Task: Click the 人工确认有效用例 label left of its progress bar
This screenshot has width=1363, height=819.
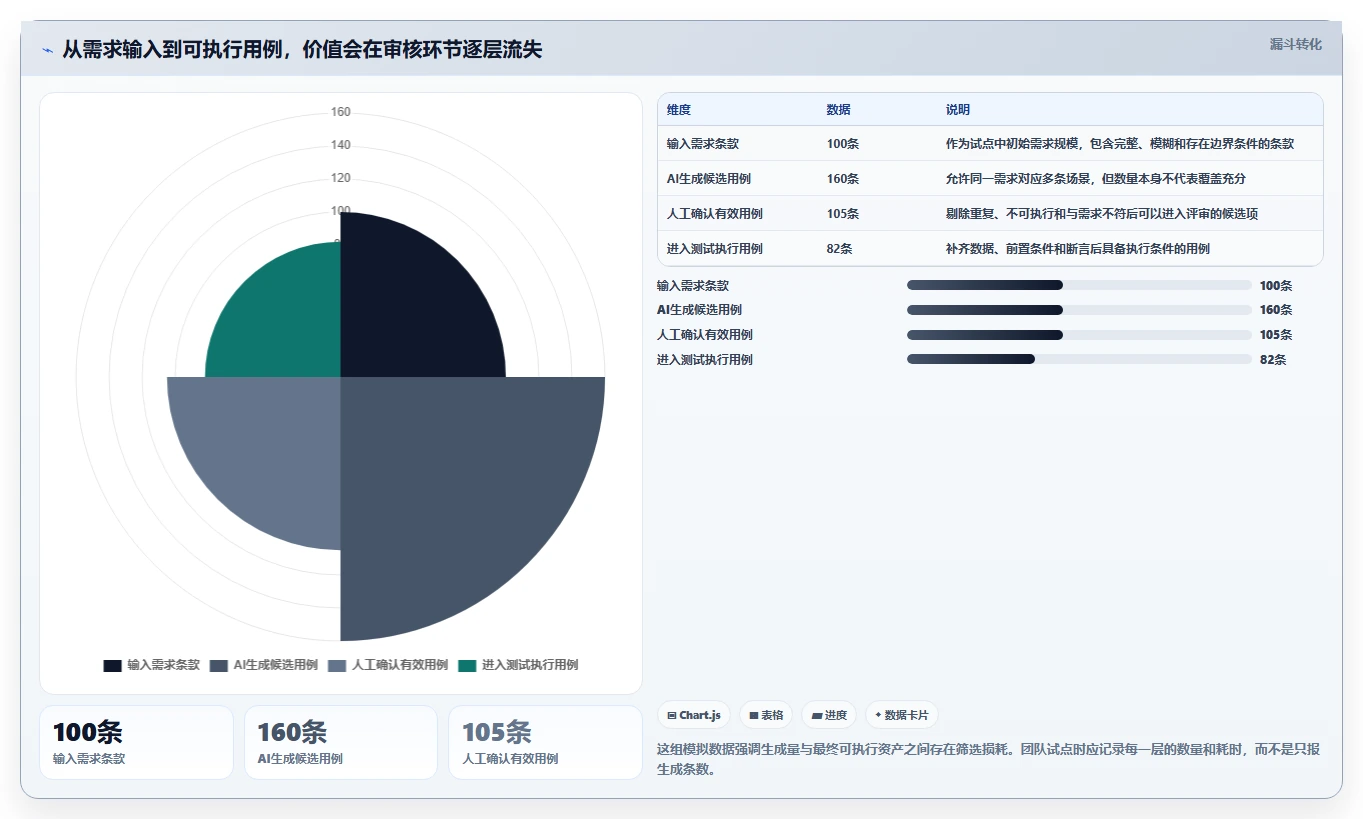Action: tap(705, 335)
